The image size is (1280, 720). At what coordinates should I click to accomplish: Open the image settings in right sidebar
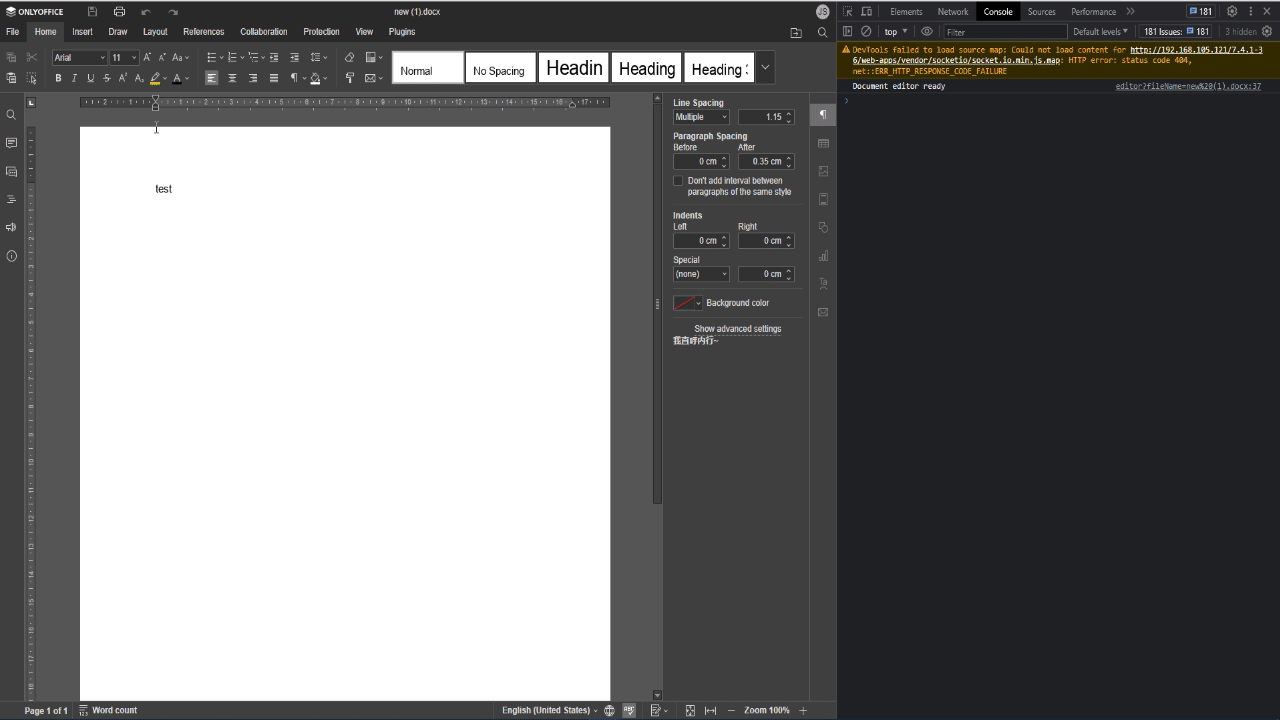click(823, 171)
